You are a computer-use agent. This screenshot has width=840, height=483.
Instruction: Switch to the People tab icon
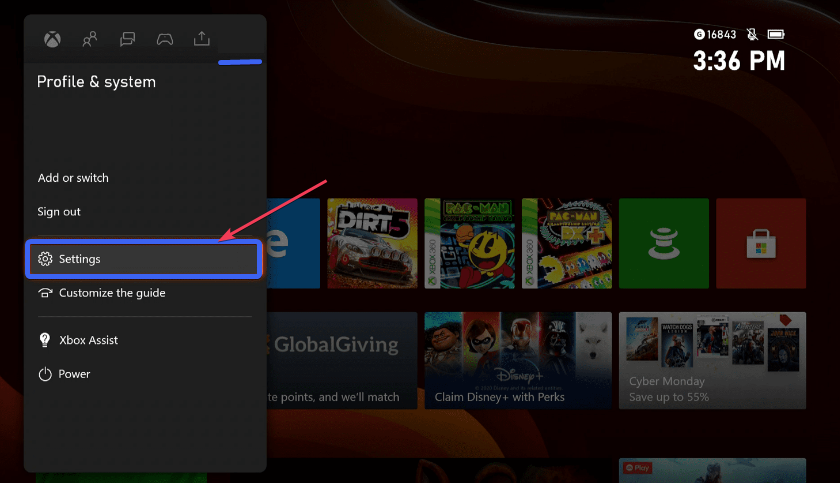tap(89, 39)
